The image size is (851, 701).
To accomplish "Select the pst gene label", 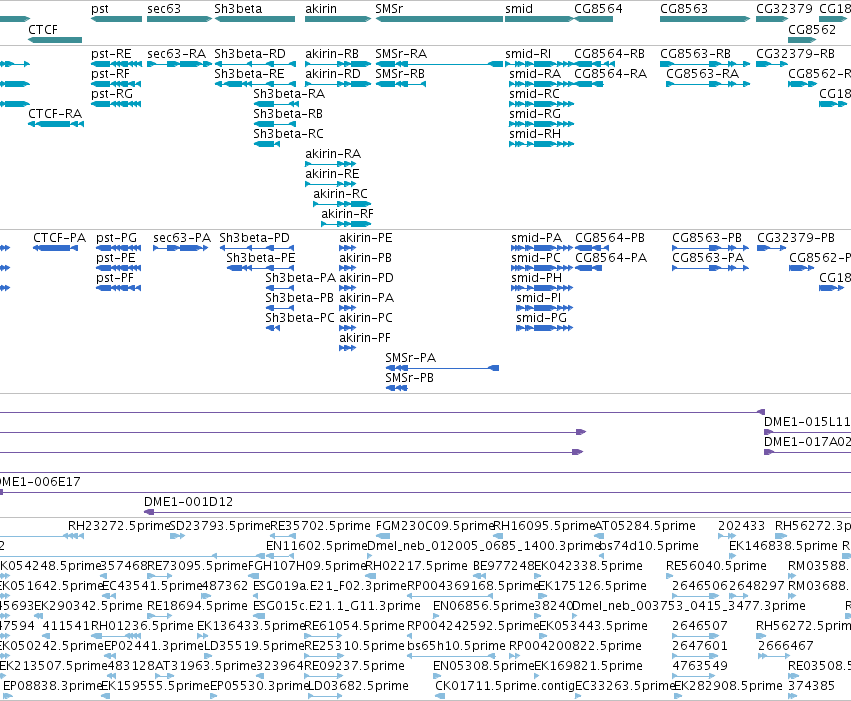I will [100, 9].
